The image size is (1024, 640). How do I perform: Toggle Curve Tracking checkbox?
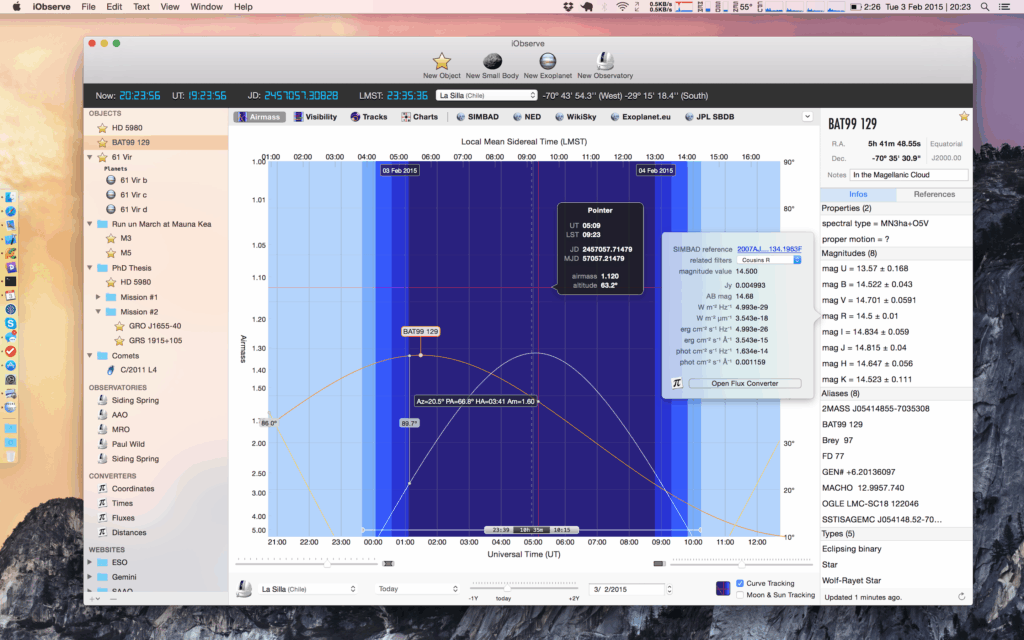[740, 583]
